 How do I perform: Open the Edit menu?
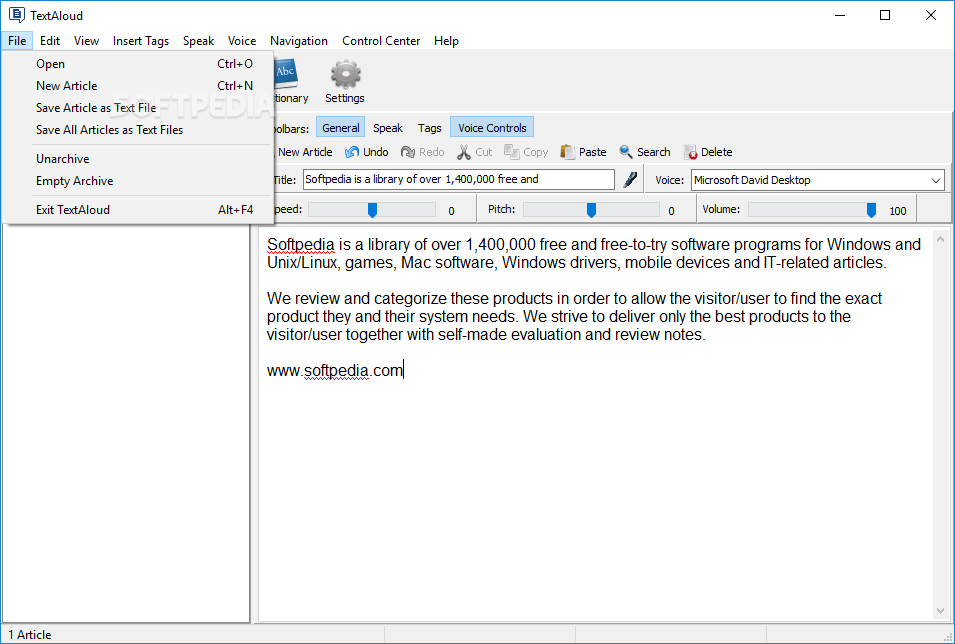coord(49,40)
